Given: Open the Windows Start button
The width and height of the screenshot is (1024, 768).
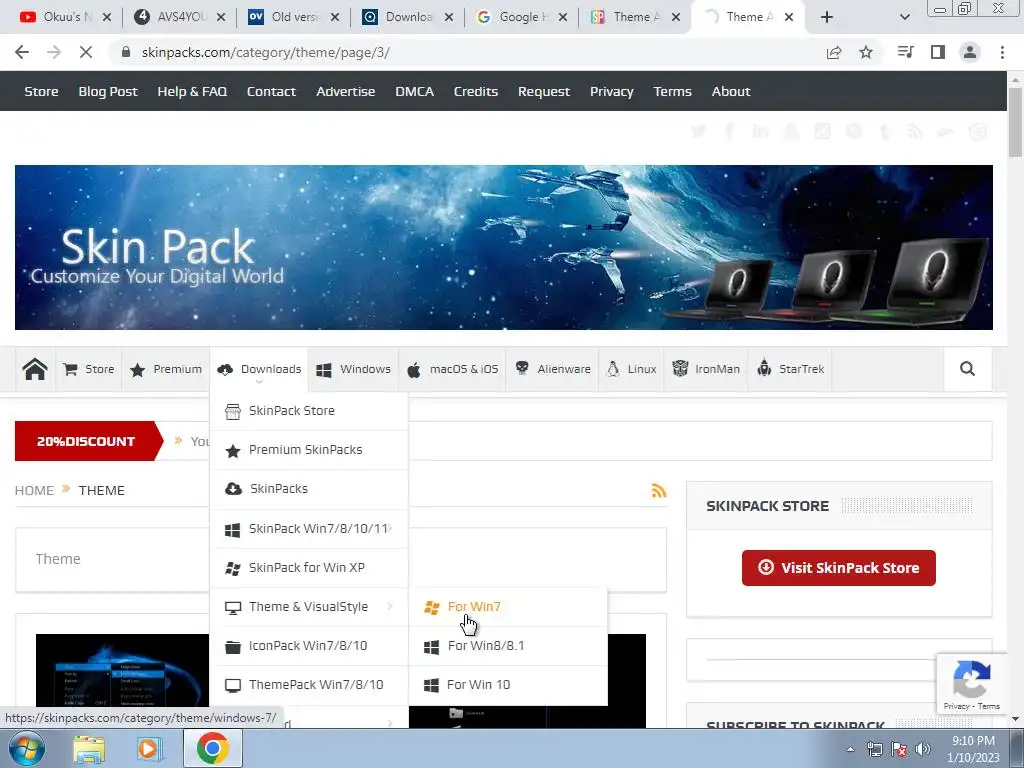Looking at the screenshot, I should click(27, 748).
